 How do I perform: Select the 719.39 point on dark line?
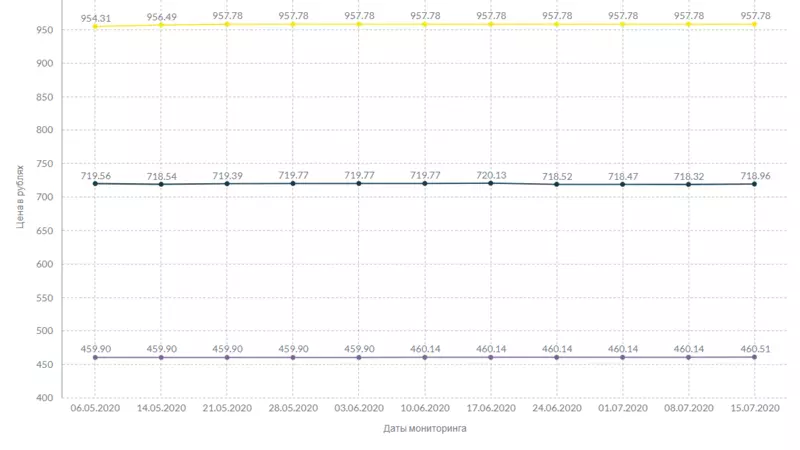tap(227, 184)
